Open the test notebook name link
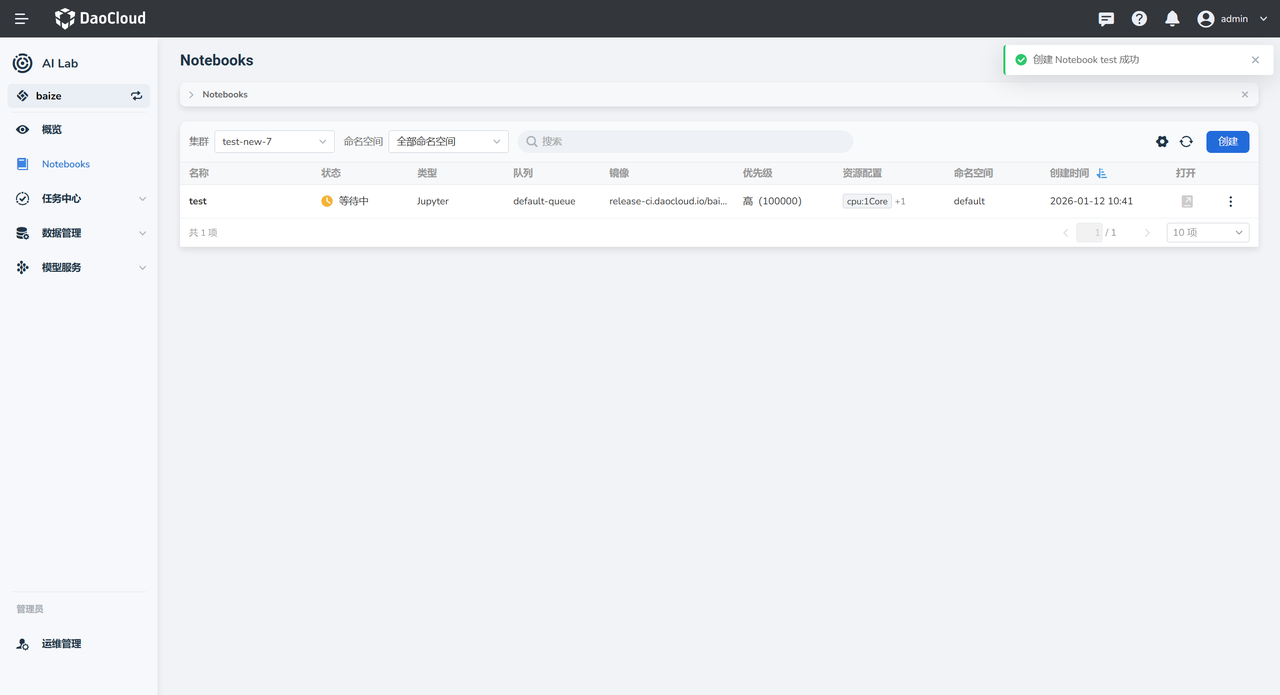This screenshot has height=695, width=1280. click(198, 201)
